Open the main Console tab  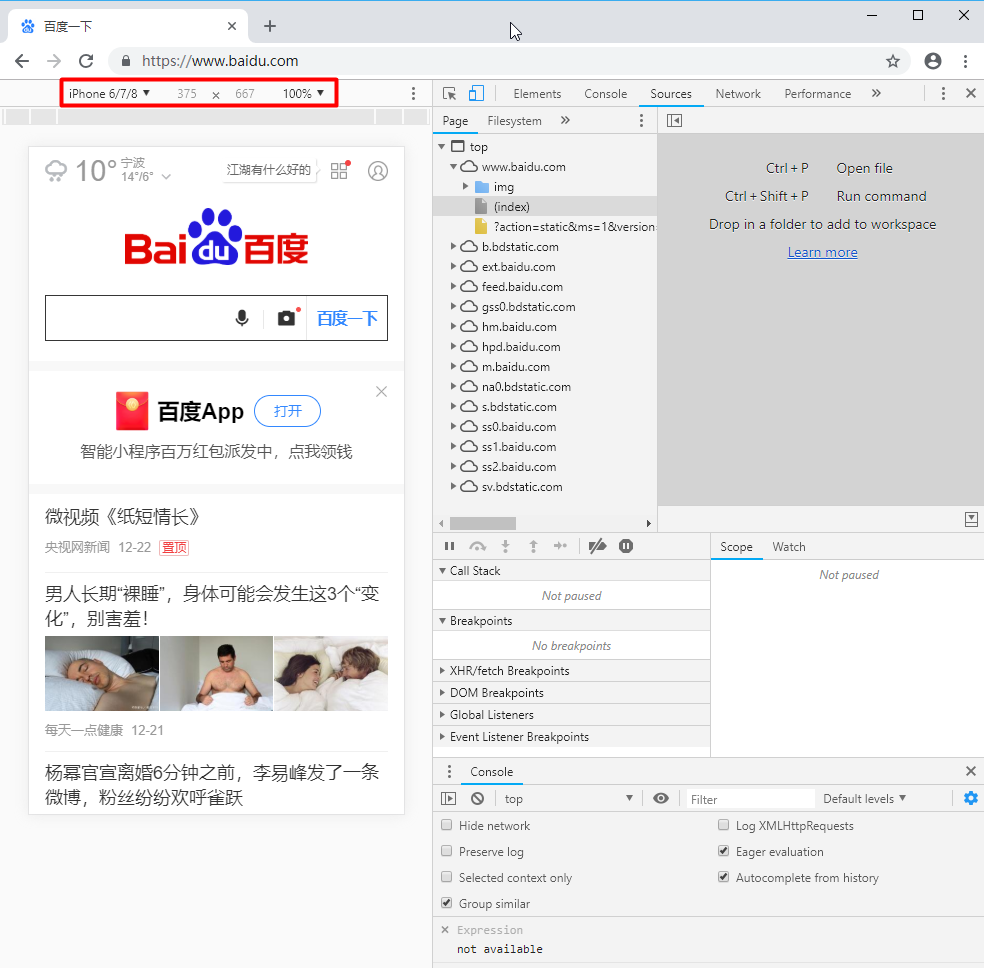[x=606, y=93]
